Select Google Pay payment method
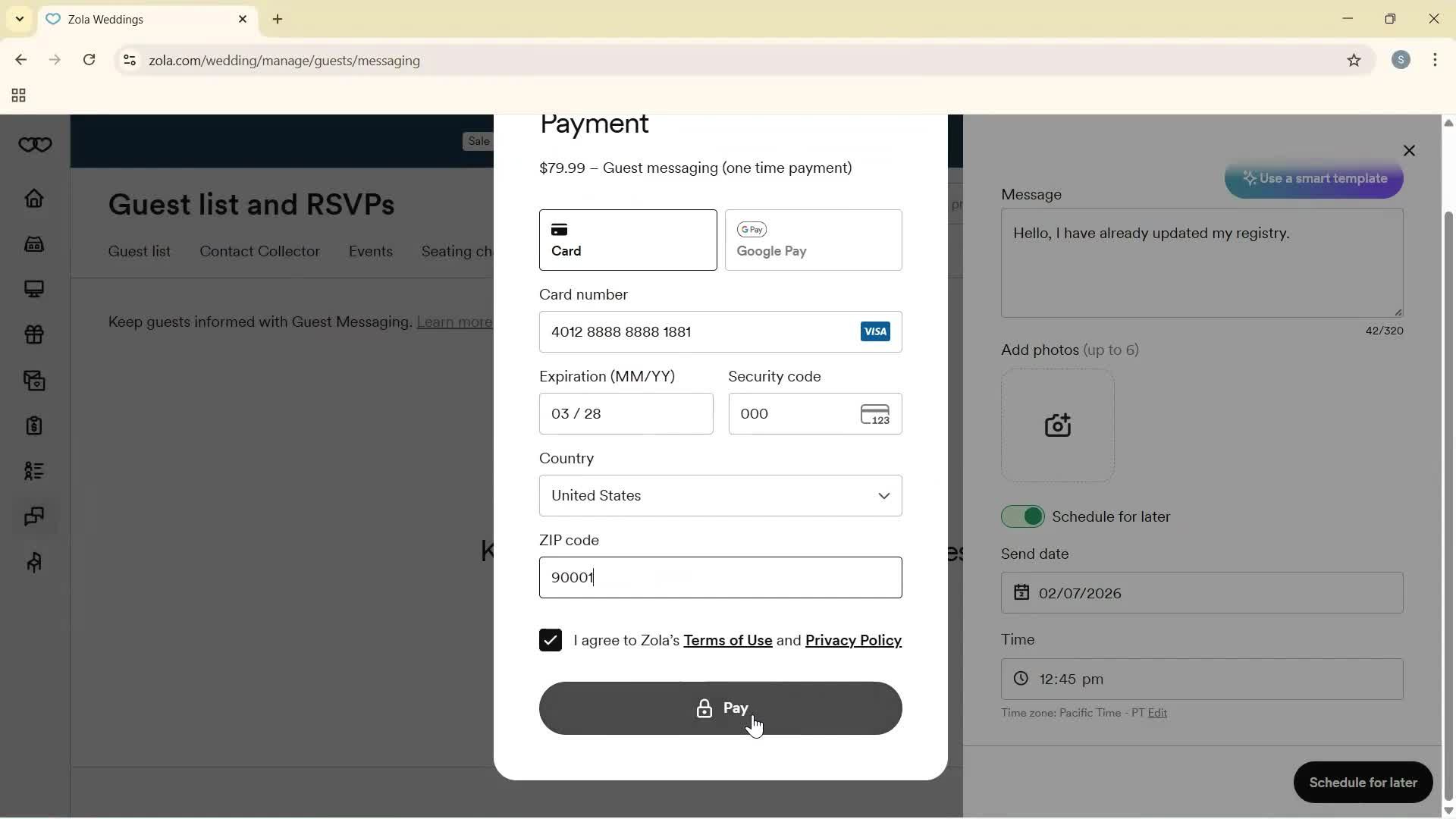 pos(813,240)
